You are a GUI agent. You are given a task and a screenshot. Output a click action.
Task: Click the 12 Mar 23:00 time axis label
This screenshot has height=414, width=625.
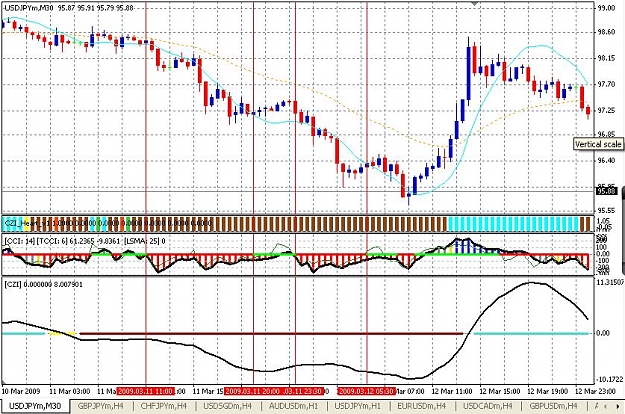tap(595, 391)
